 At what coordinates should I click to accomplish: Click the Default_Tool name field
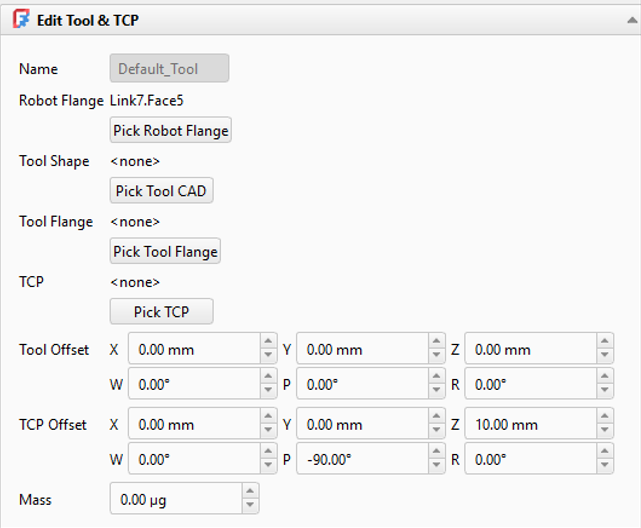[169, 68]
